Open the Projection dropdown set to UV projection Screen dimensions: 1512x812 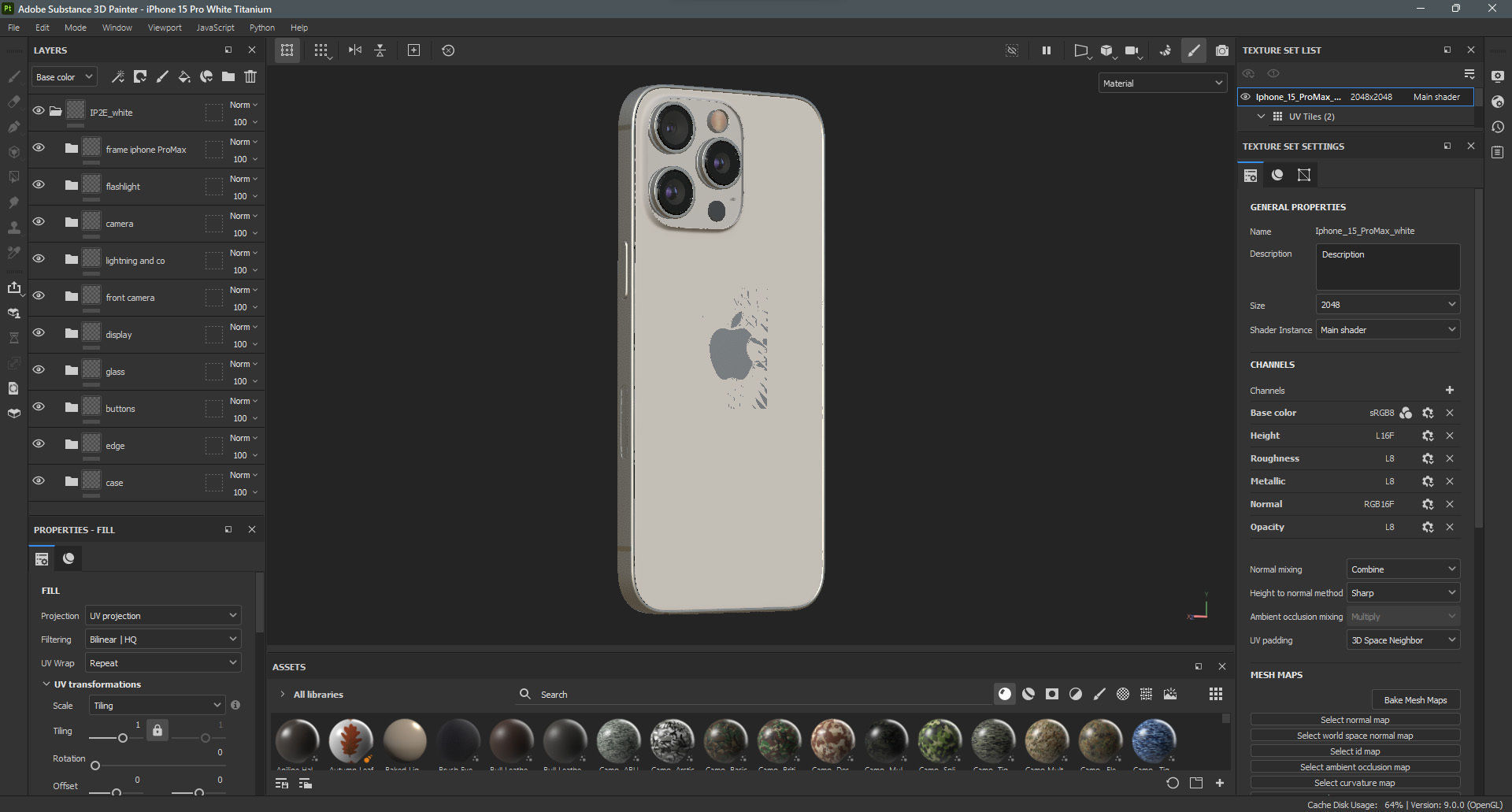[162, 615]
